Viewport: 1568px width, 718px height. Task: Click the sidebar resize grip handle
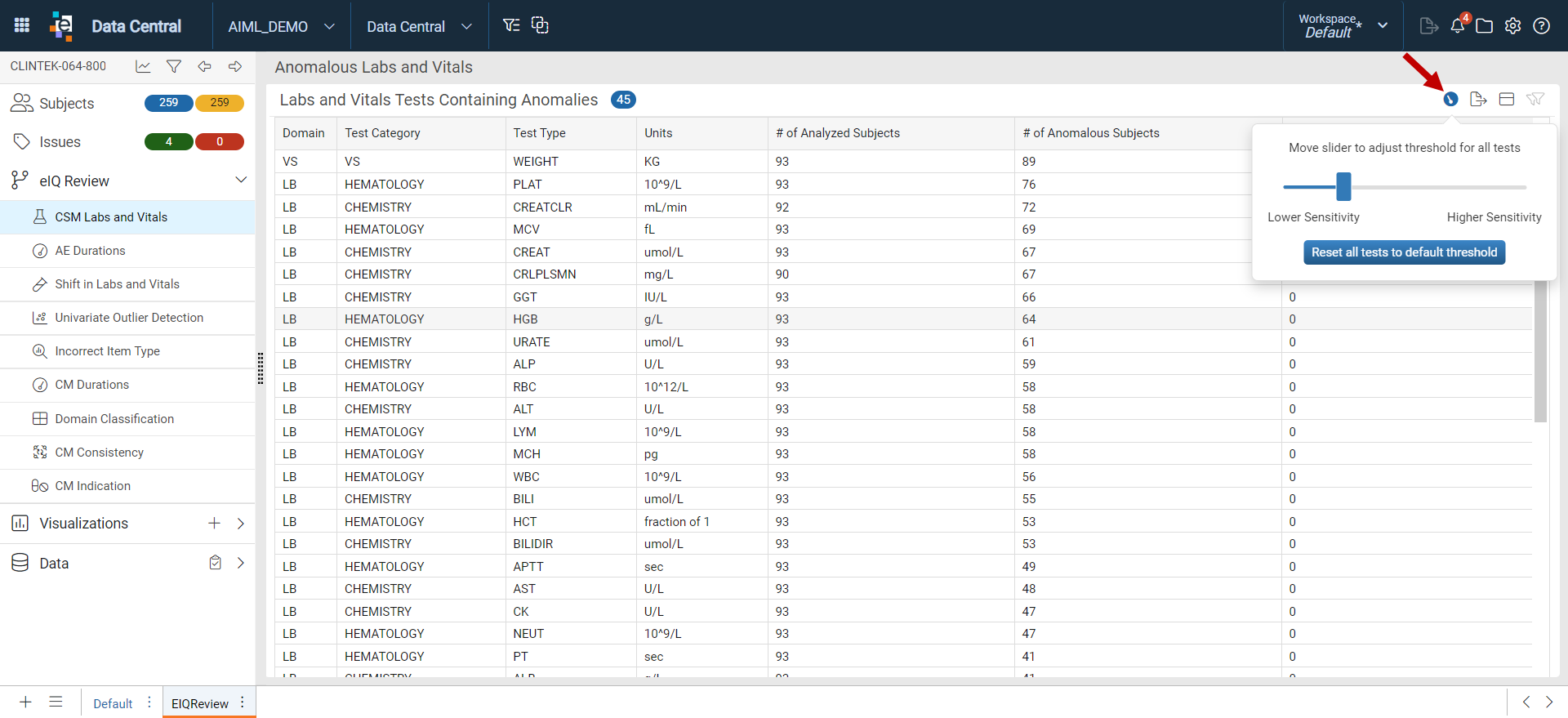tap(261, 368)
